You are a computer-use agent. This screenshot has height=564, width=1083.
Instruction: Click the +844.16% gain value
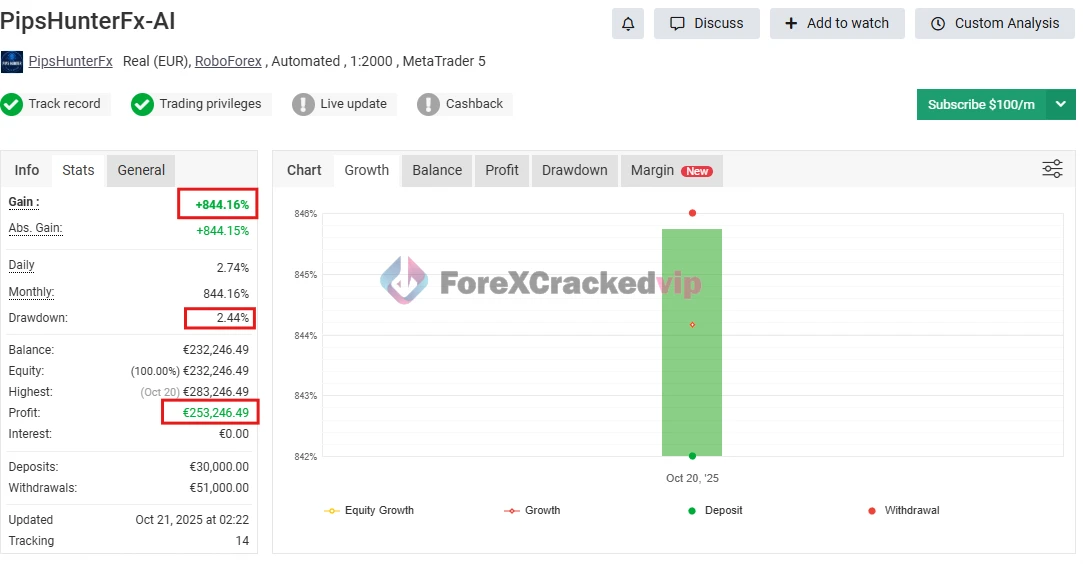click(222, 204)
